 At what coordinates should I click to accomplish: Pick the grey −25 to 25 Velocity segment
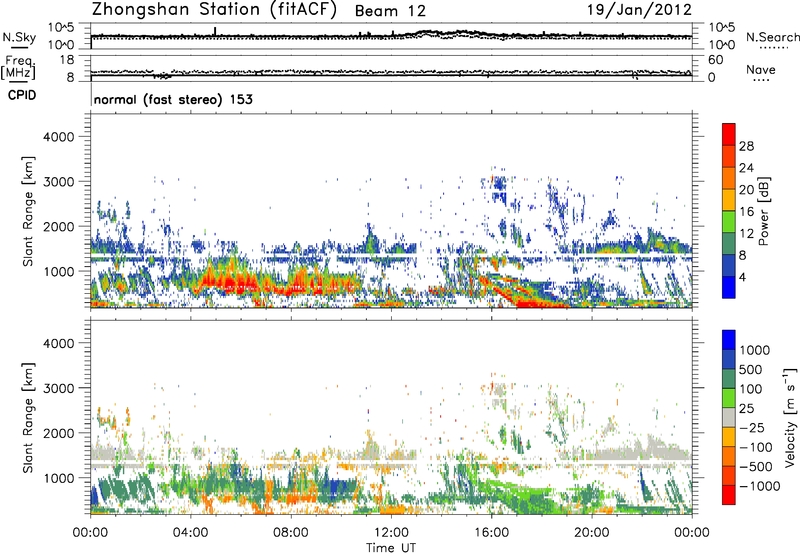click(729, 417)
